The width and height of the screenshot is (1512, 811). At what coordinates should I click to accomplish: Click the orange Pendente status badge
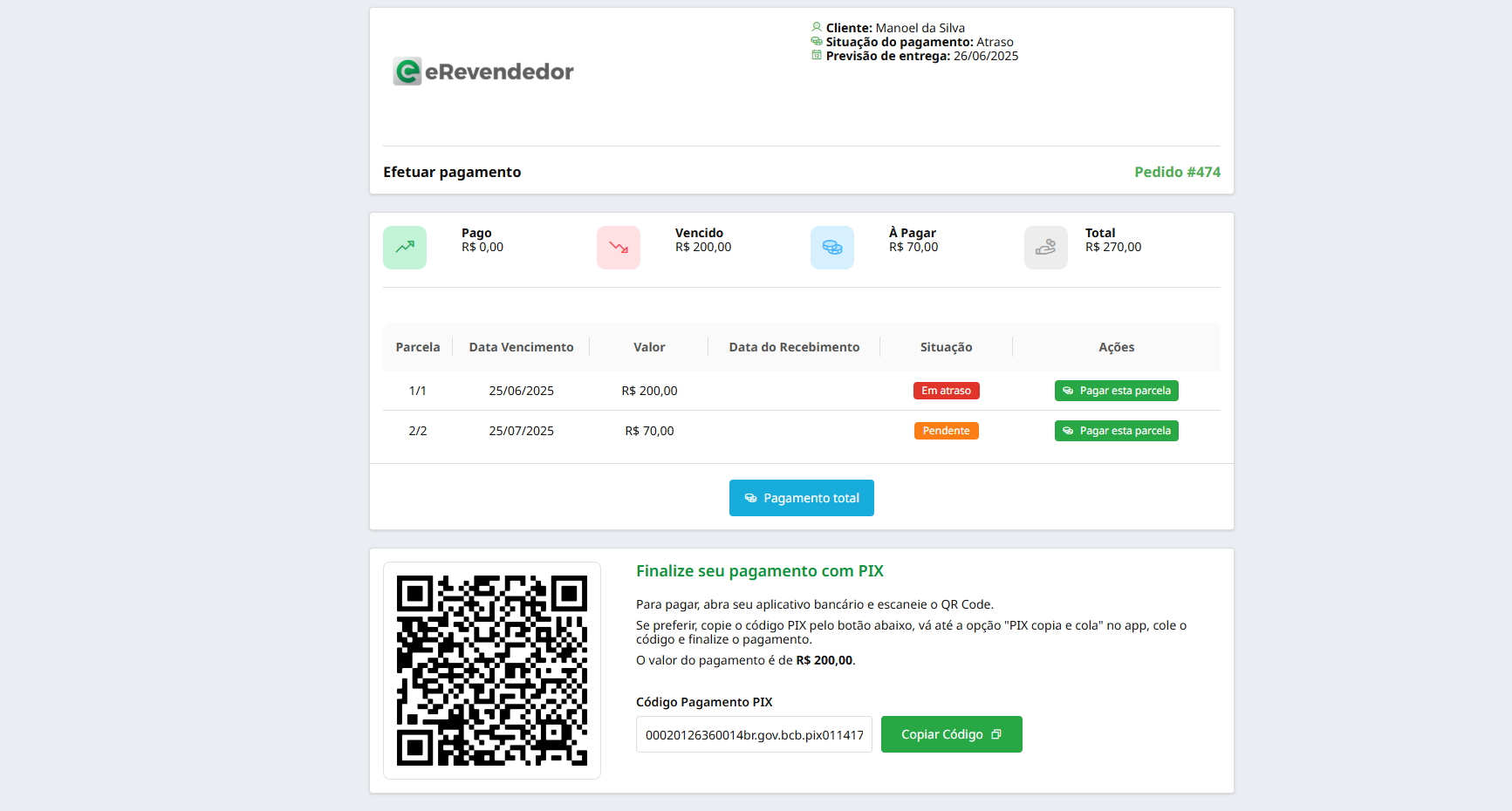coord(946,431)
